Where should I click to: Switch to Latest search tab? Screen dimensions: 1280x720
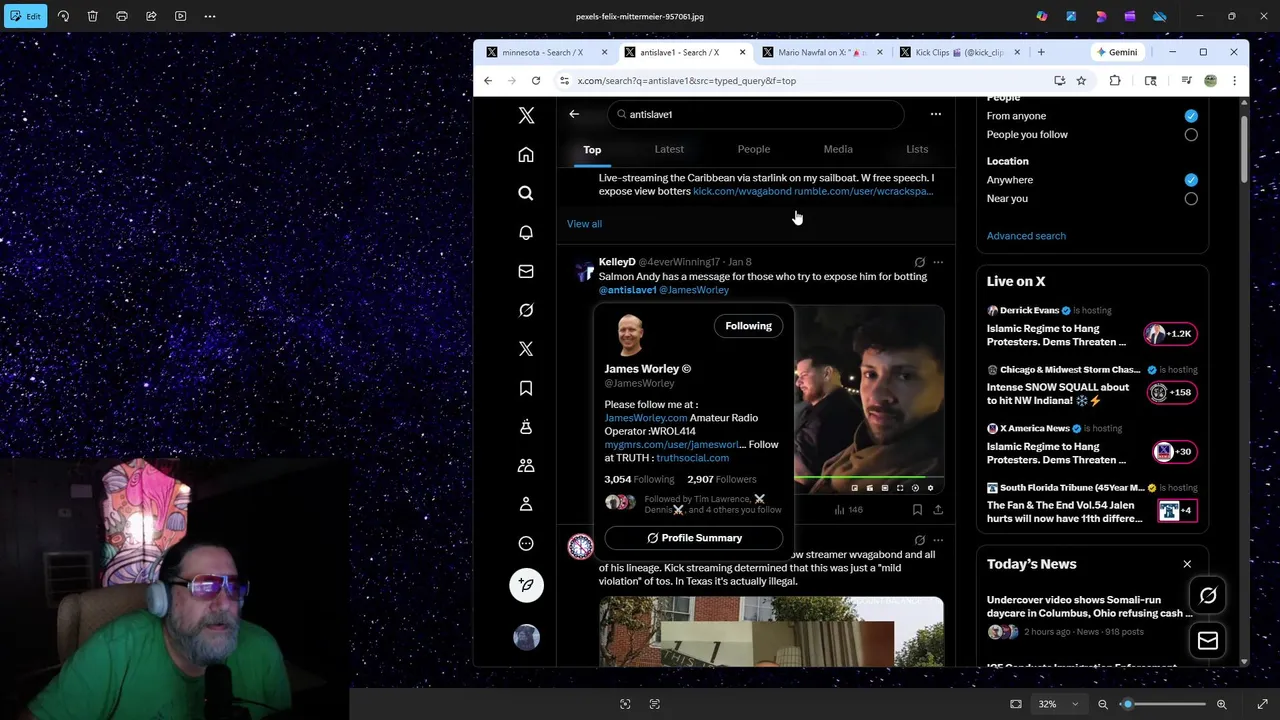pyautogui.click(x=669, y=149)
